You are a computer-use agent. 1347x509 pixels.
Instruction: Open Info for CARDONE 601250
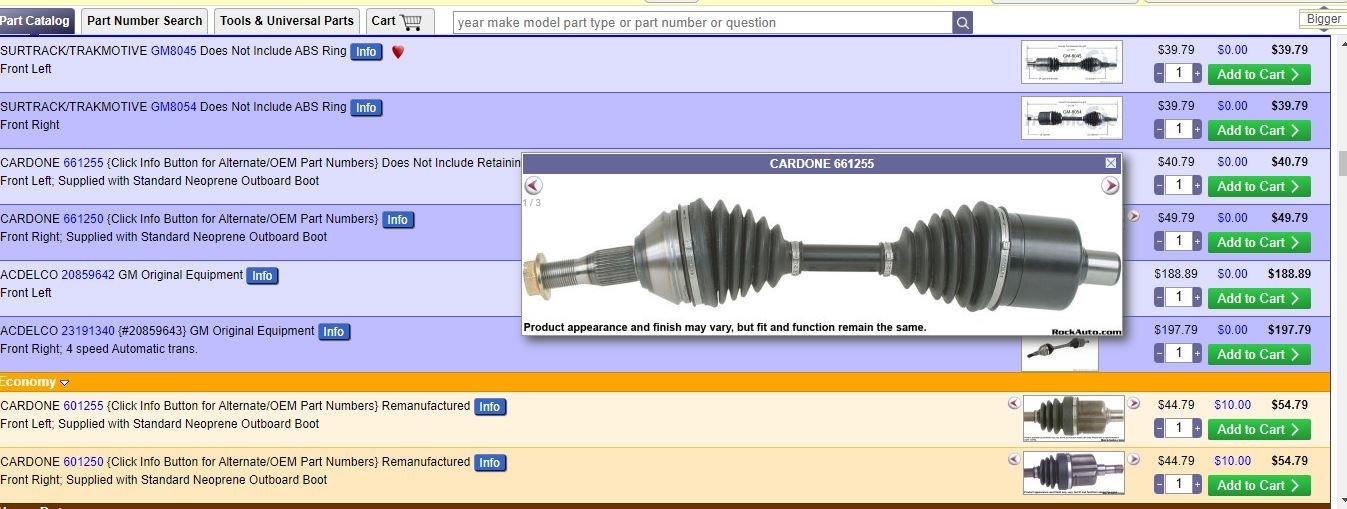(489, 462)
